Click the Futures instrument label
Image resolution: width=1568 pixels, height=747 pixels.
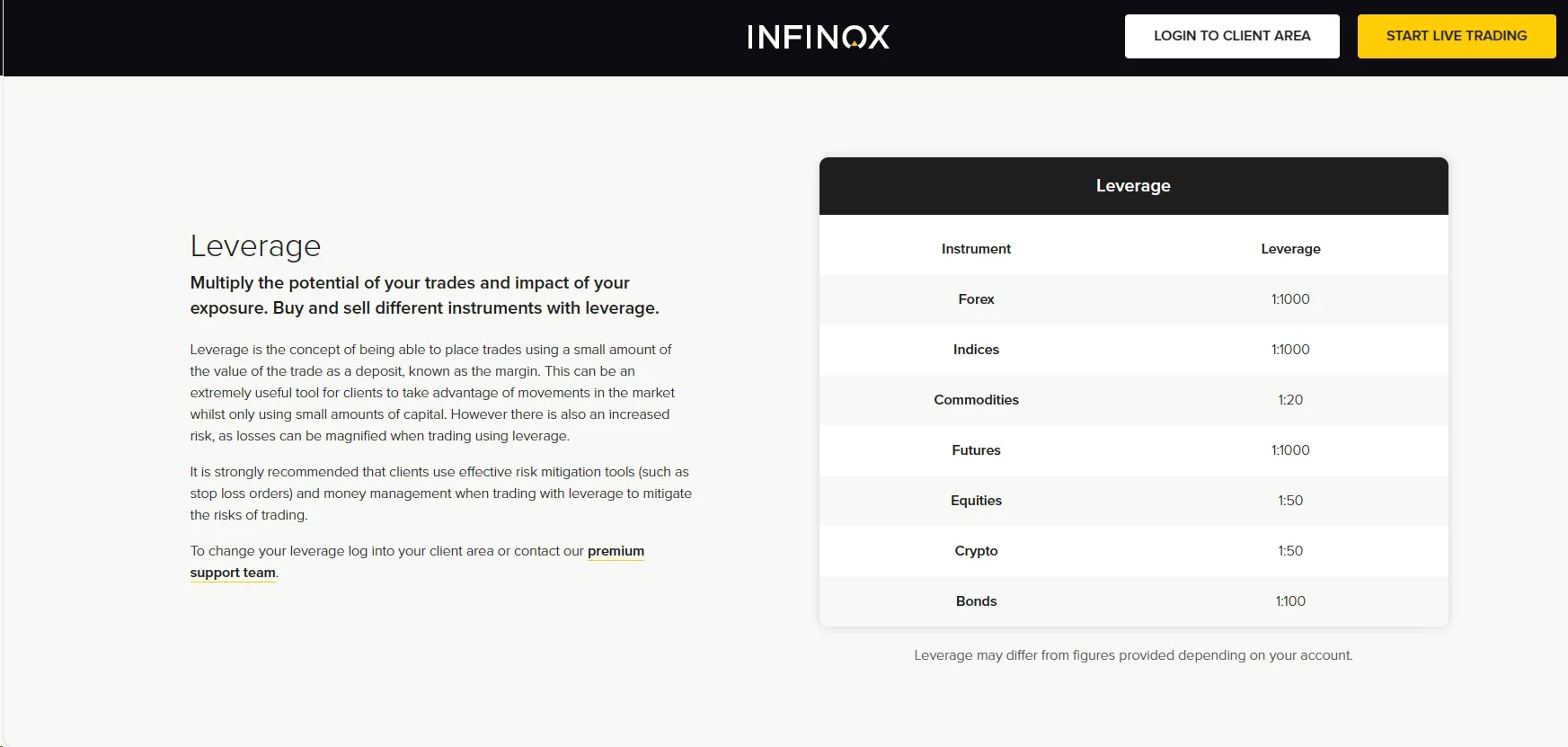pyautogui.click(x=976, y=450)
